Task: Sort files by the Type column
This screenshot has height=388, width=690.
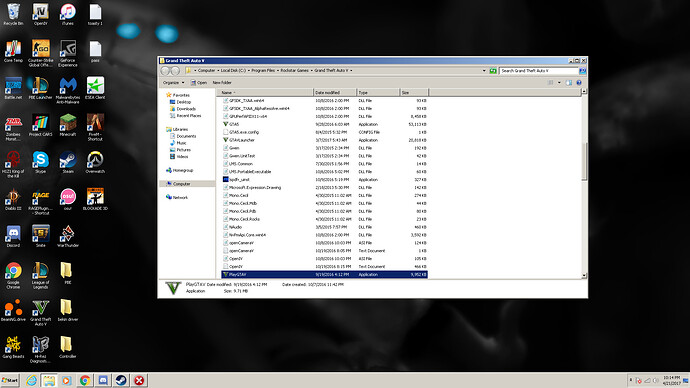Action: pyautogui.click(x=378, y=92)
